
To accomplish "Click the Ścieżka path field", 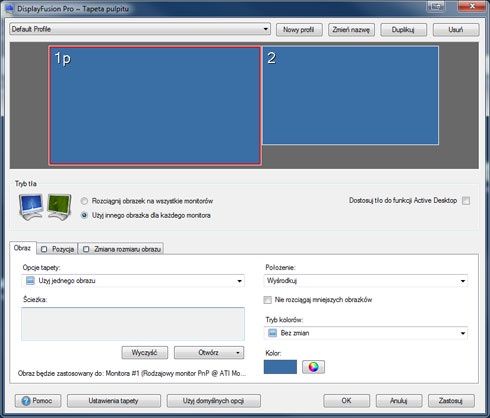I will 133,324.
